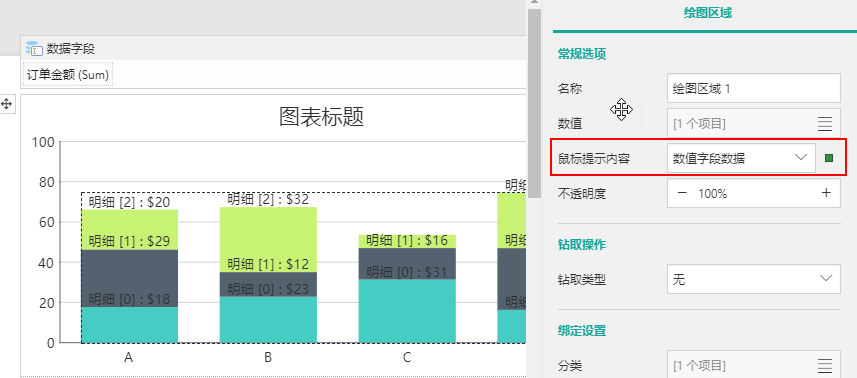The width and height of the screenshot is (857, 378).
Task: Open the 钻取类型 dropdown
Action: (x=754, y=280)
